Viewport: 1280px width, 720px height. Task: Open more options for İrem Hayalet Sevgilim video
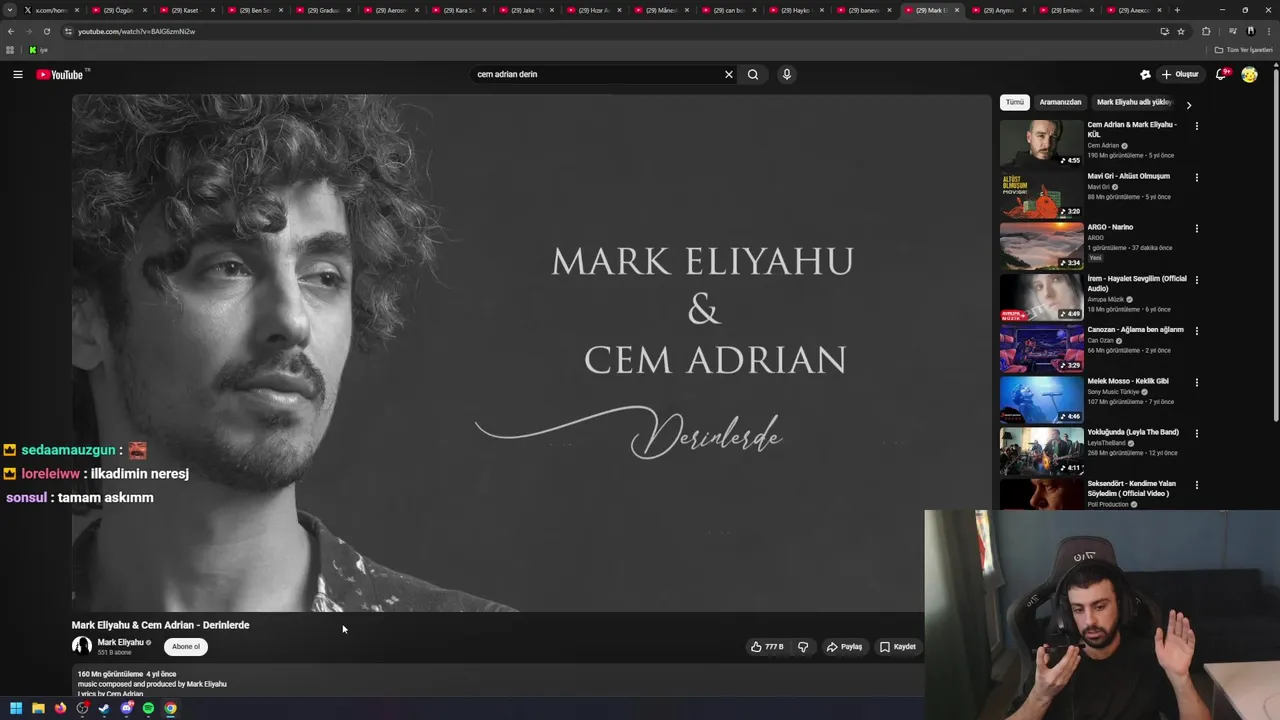coord(1196,280)
